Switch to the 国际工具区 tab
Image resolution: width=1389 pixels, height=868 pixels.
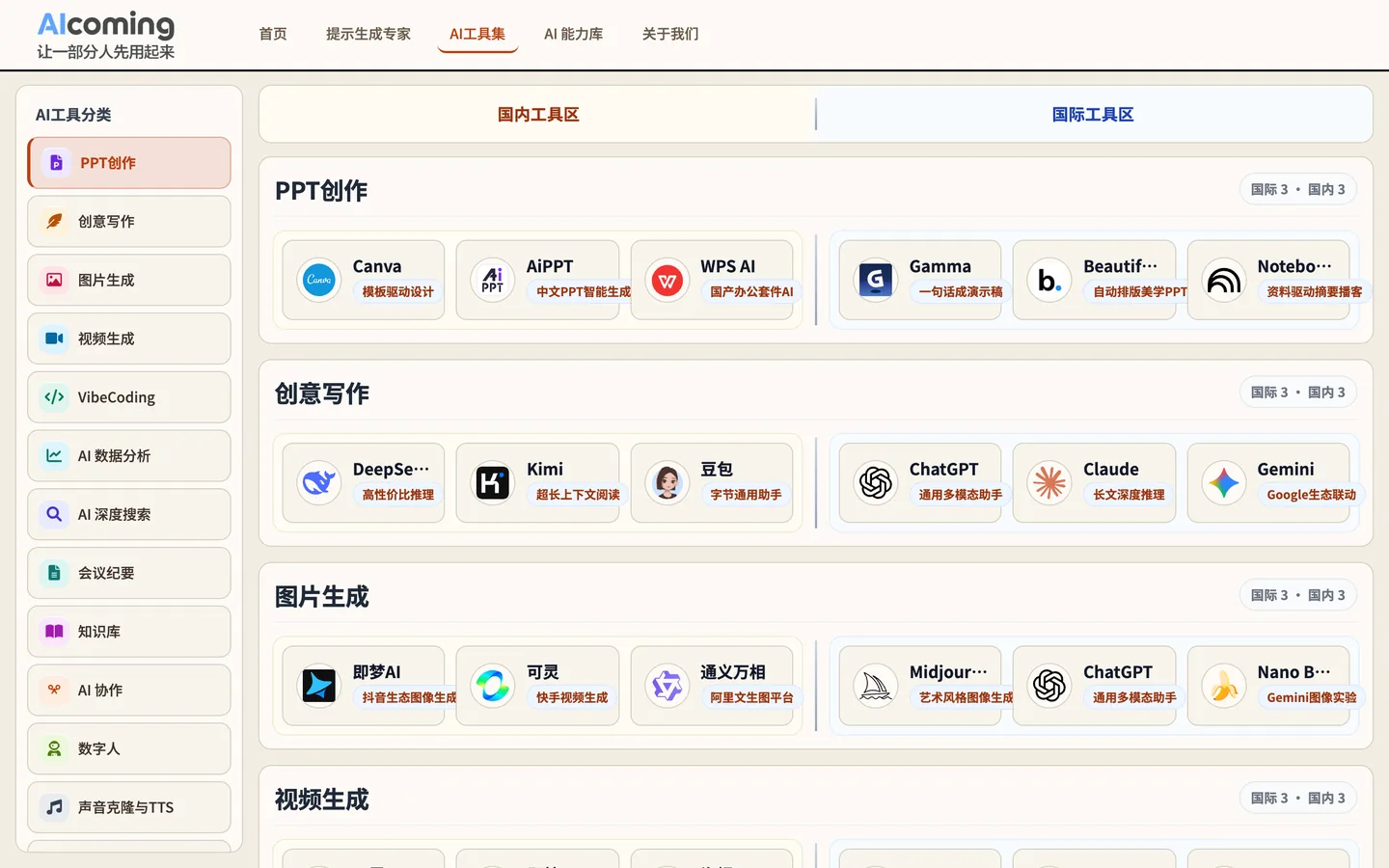click(x=1093, y=114)
